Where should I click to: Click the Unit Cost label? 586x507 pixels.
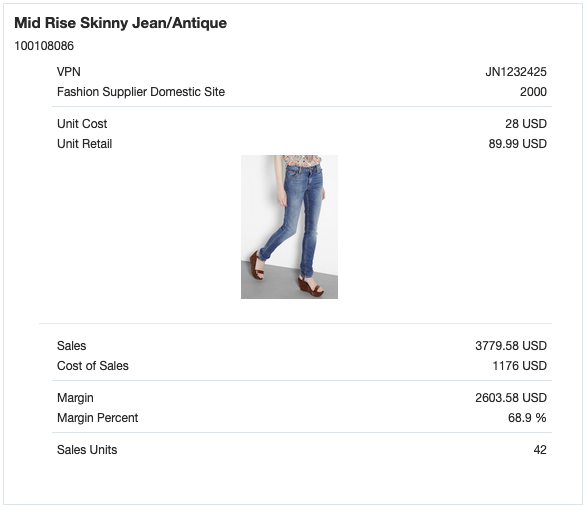pos(82,124)
